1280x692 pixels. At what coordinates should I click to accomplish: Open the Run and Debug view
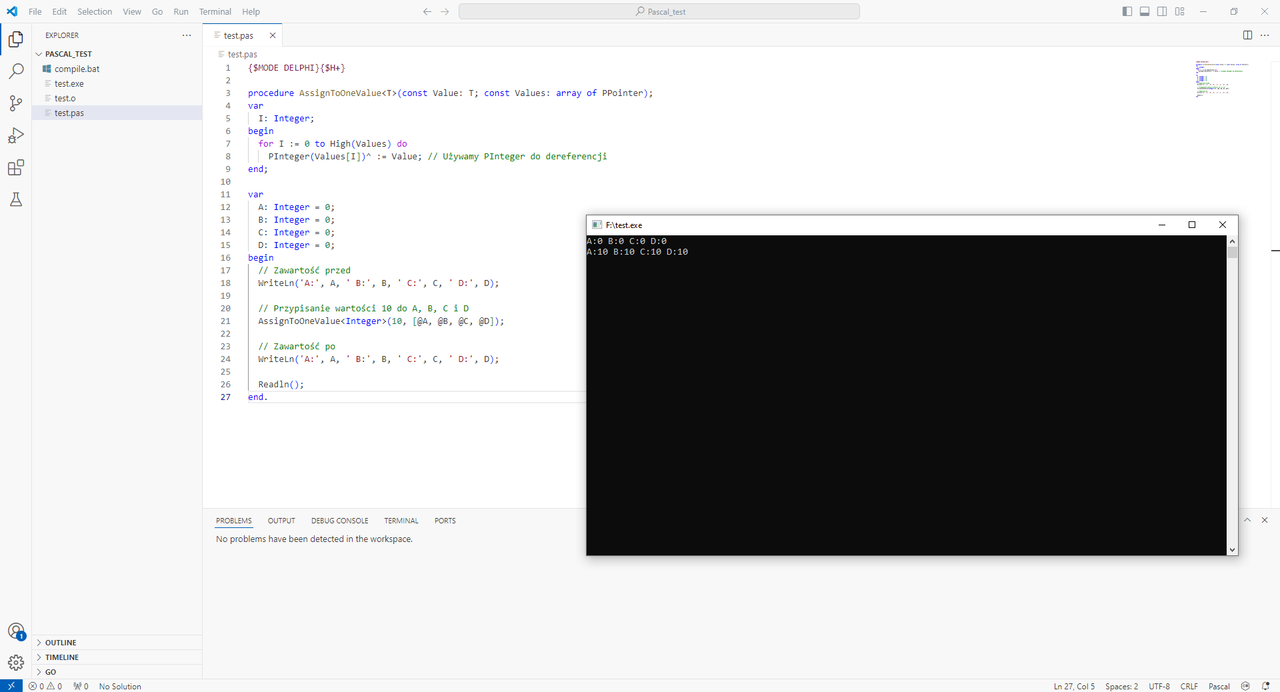[16, 135]
